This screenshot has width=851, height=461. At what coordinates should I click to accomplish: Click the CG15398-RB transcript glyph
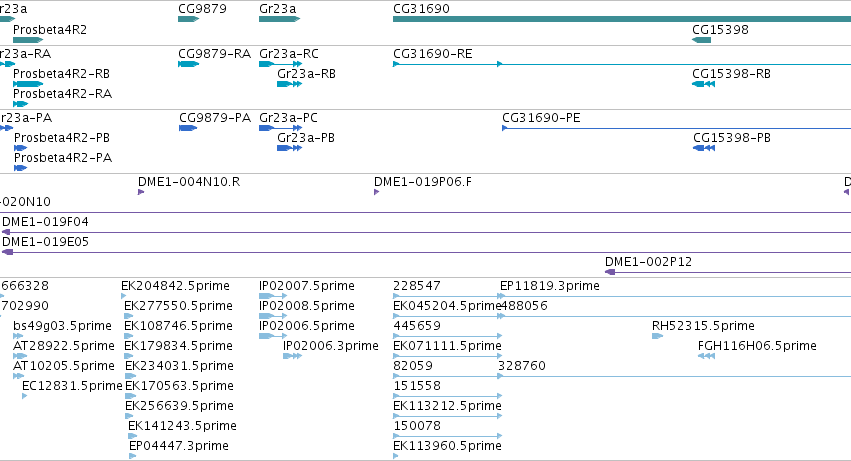(703, 84)
